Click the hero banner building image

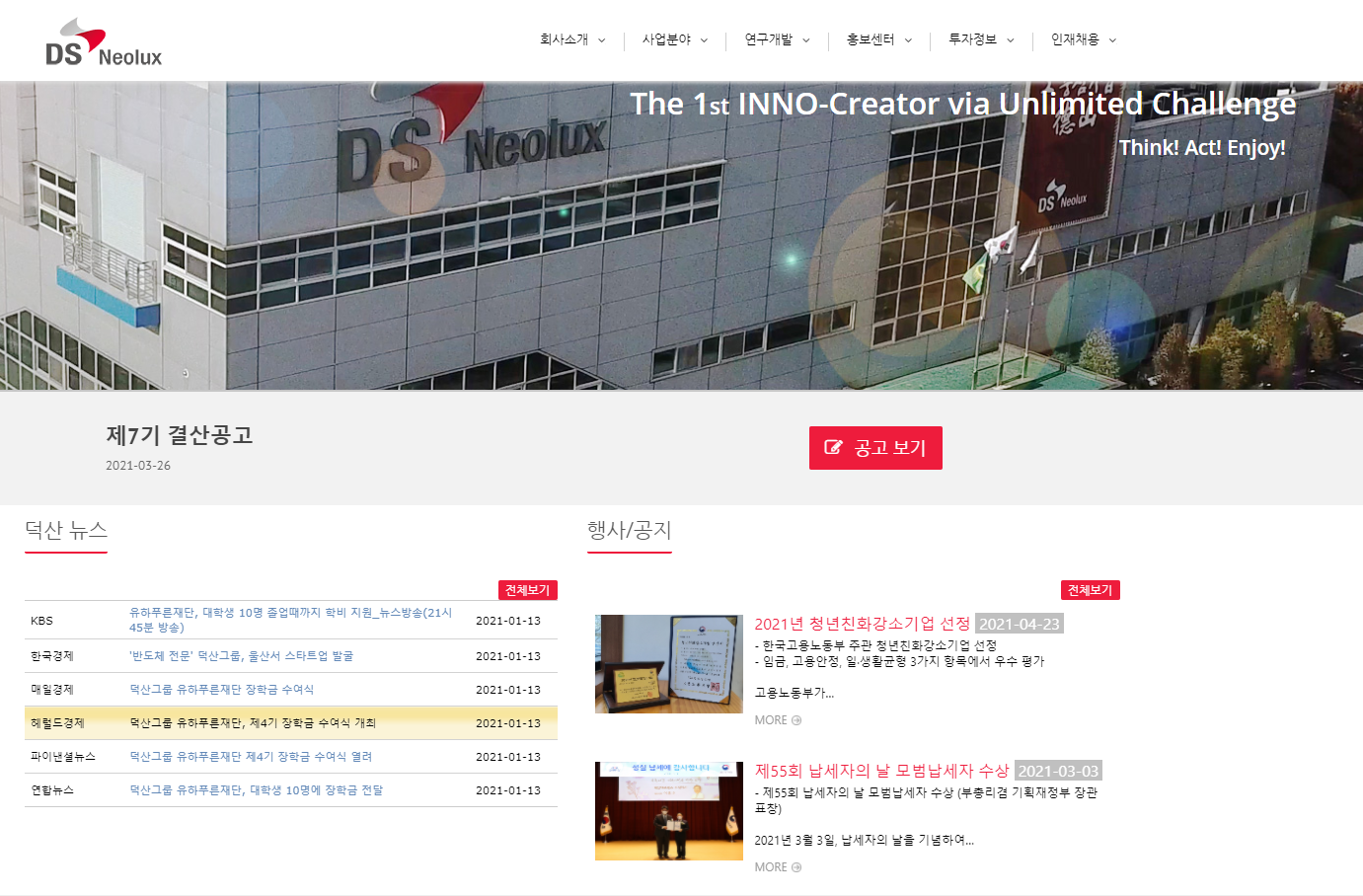(681, 237)
